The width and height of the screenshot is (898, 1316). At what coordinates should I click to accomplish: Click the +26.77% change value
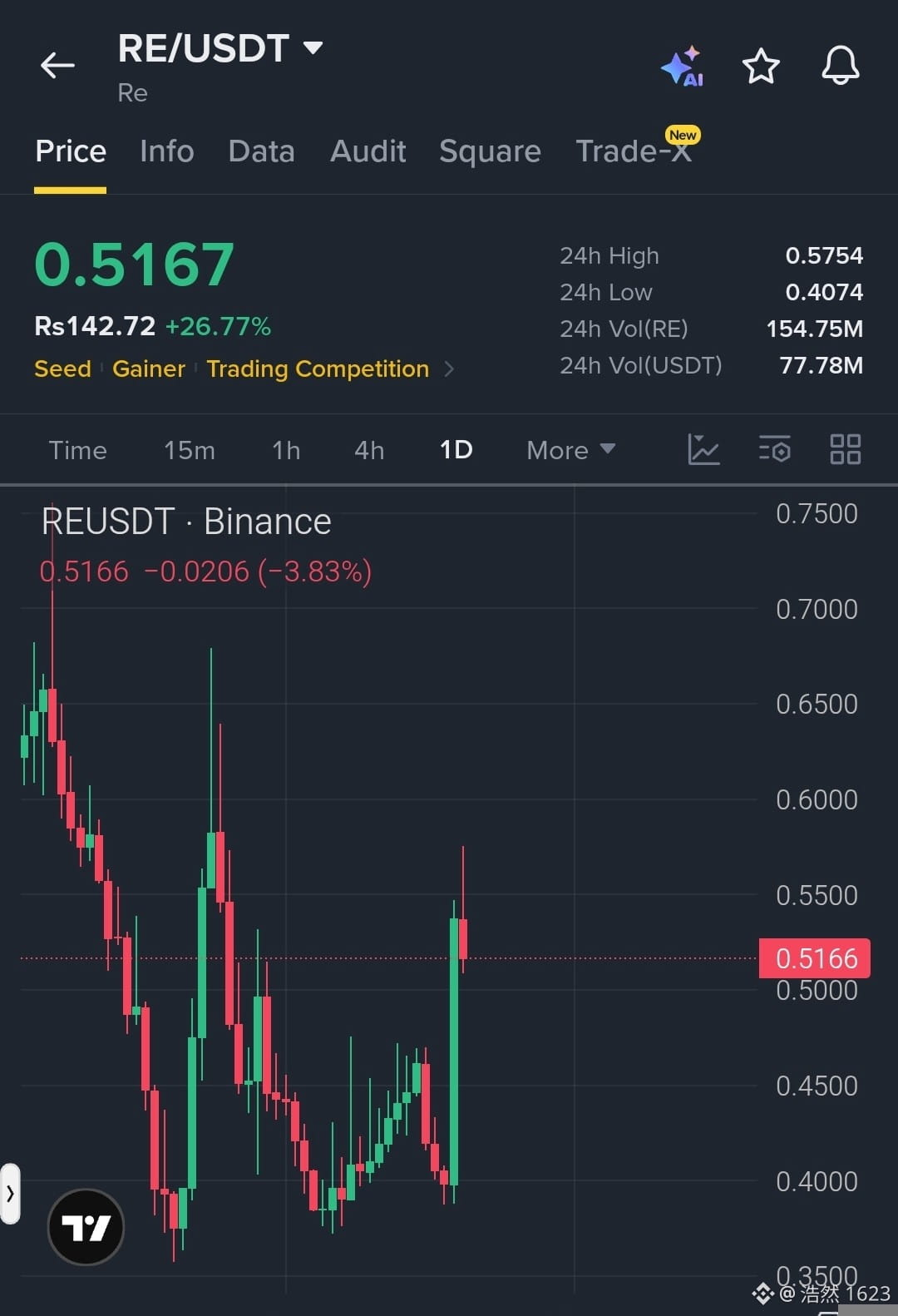[x=218, y=326]
